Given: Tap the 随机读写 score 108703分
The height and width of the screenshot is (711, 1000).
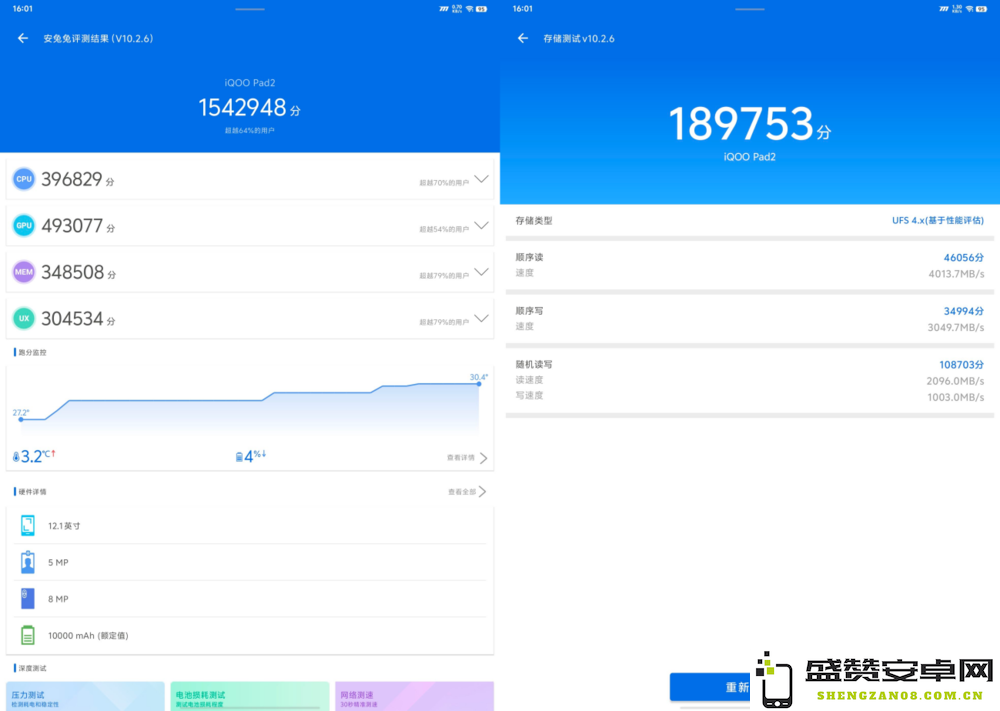Looking at the screenshot, I should [x=961, y=365].
